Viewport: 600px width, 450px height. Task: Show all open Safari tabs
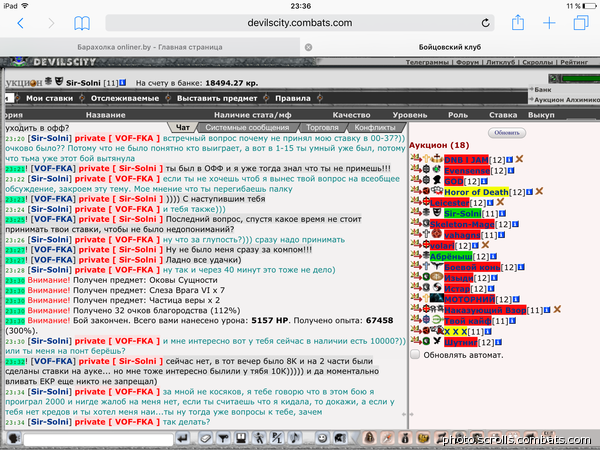point(581,23)
